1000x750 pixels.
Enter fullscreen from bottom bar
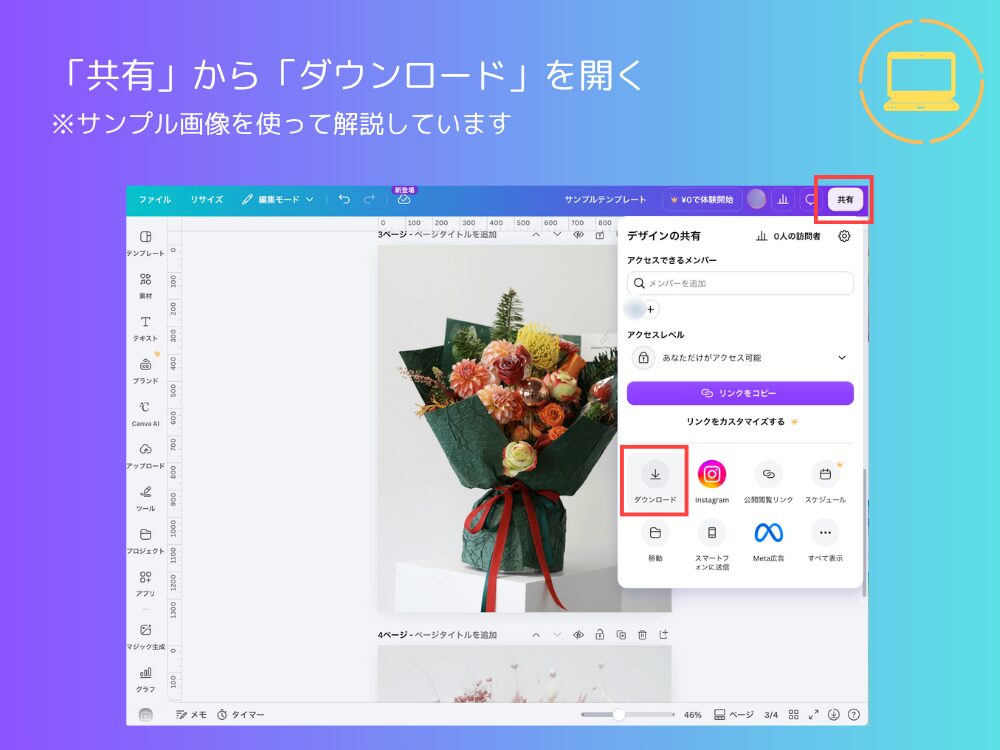pos(813,715)
